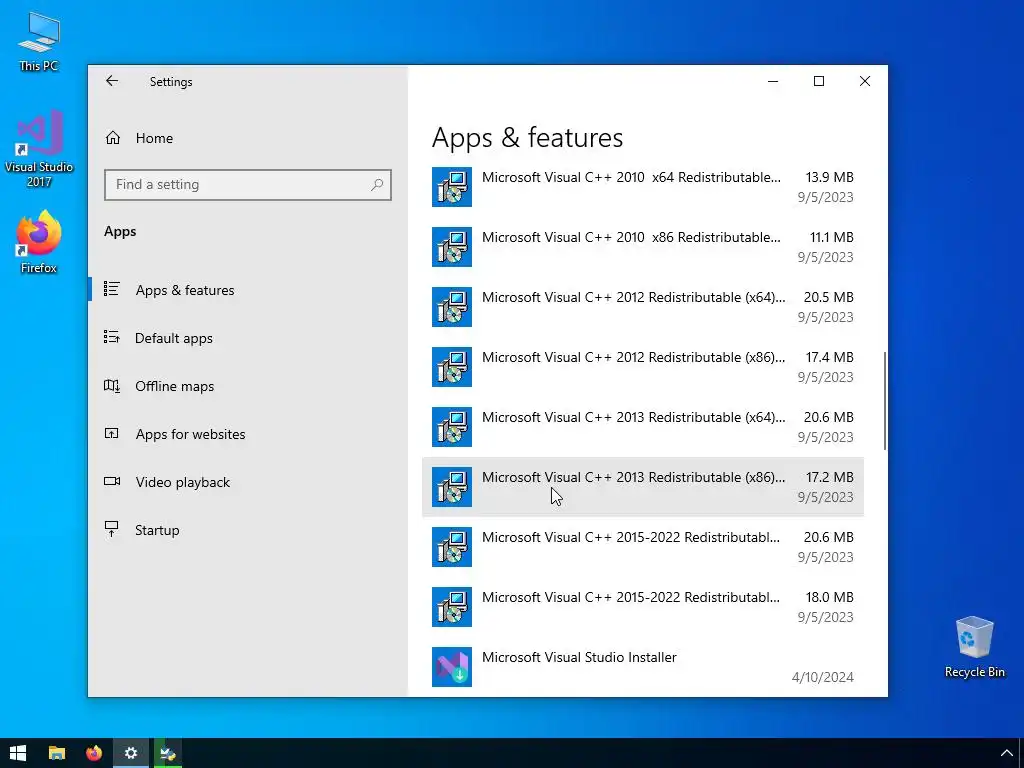
Task: Select the 18.0 MB Visual C++ 2015-2022 entry
Action: point(643,607)
